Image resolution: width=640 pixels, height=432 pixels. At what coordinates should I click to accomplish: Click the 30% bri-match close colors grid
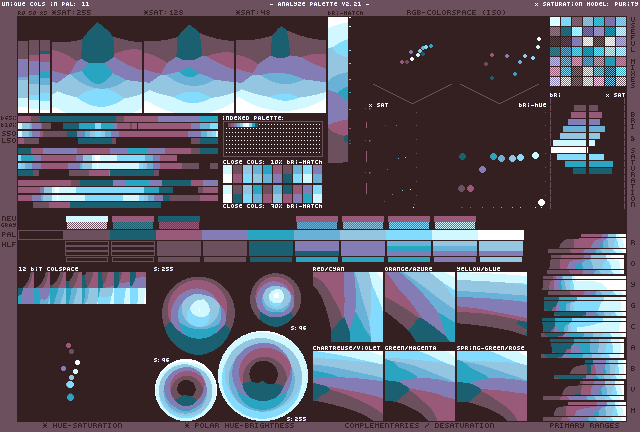(272, 194)
